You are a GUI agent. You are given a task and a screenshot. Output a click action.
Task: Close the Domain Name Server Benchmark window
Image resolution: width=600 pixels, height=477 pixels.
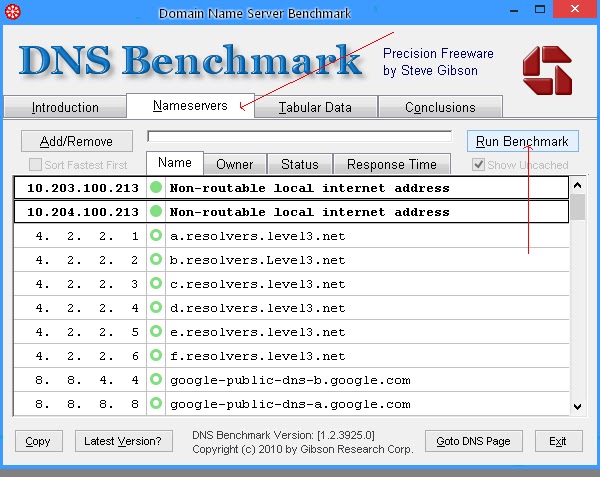(575, 9)
